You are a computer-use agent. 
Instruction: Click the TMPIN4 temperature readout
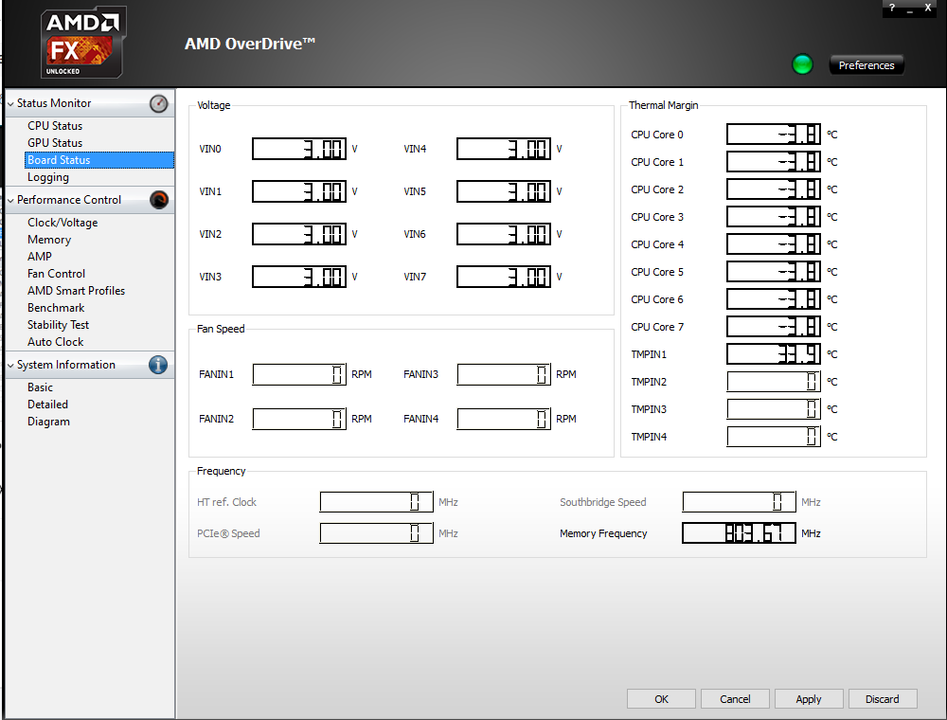774,437
